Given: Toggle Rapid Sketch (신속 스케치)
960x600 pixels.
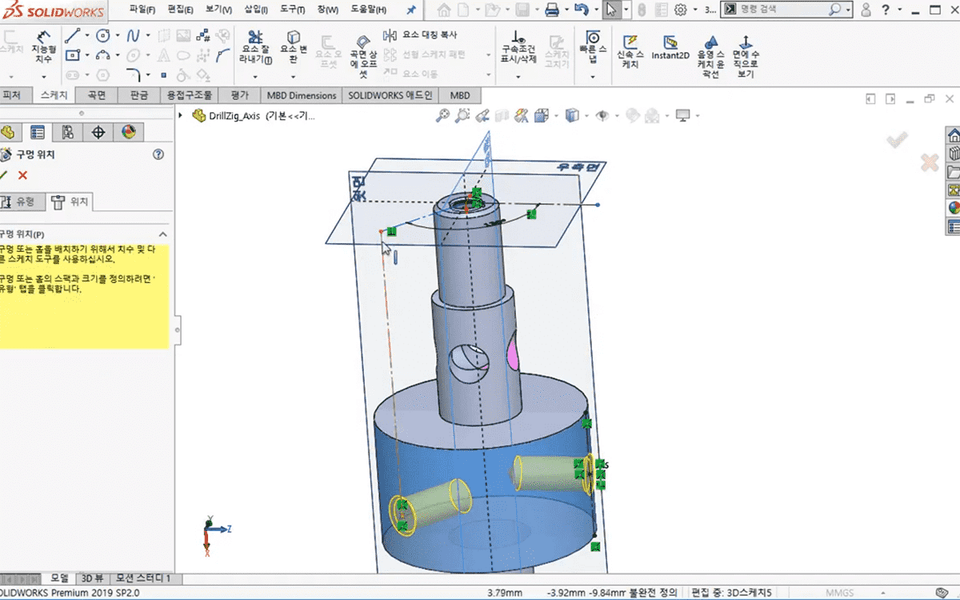Looking at the screenshot, I should click(x=630, y=51).
